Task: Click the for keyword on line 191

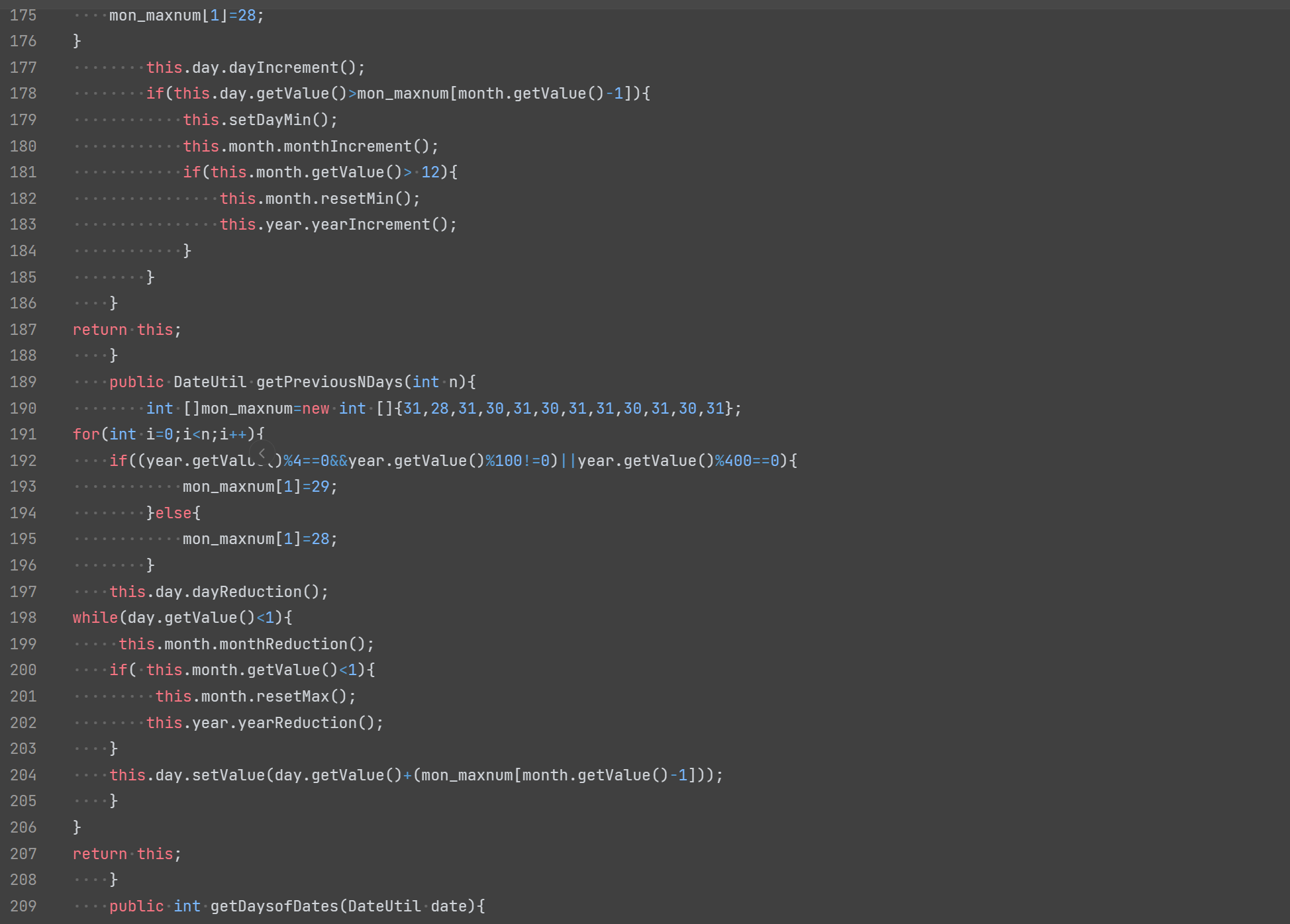Action: (86, 434)
